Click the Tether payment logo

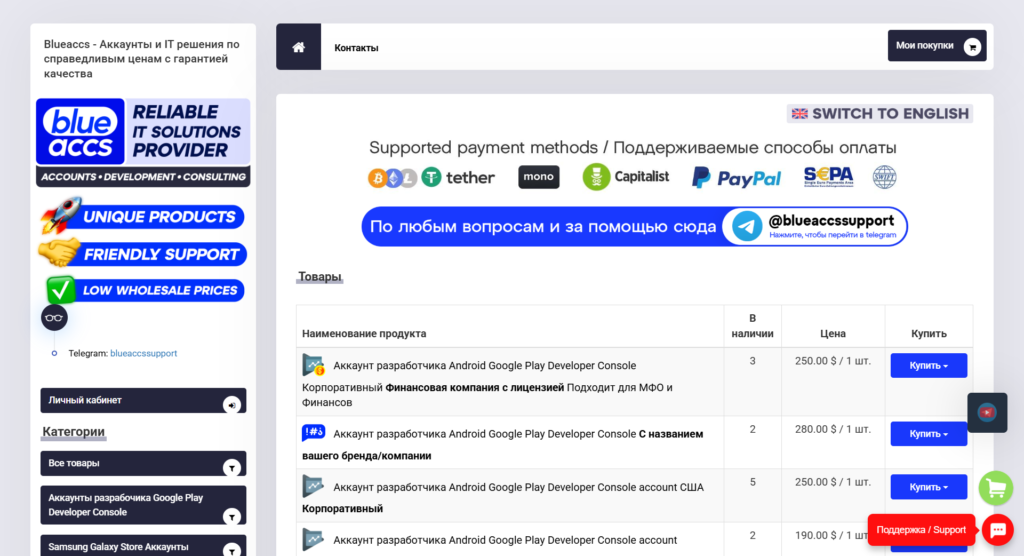457,177
